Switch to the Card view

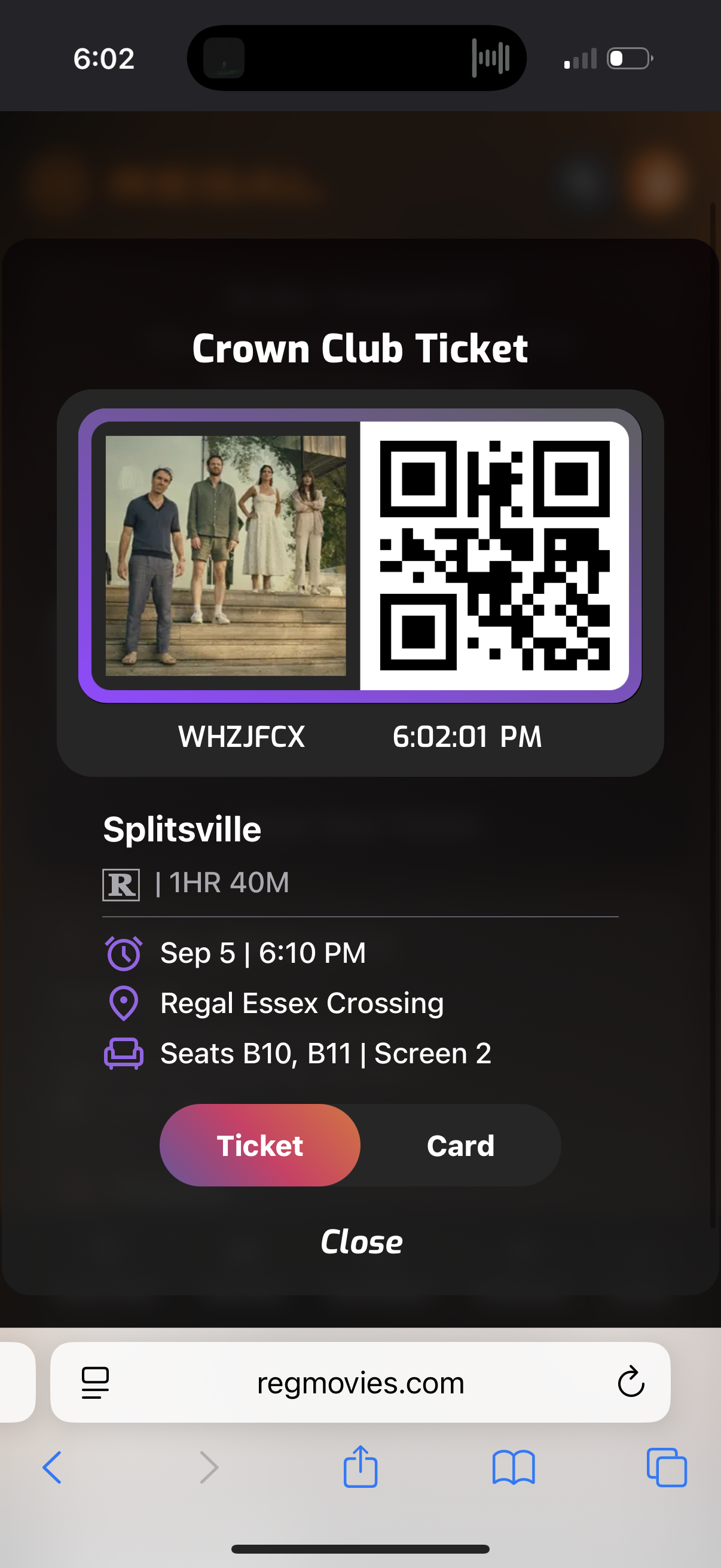460,1146
